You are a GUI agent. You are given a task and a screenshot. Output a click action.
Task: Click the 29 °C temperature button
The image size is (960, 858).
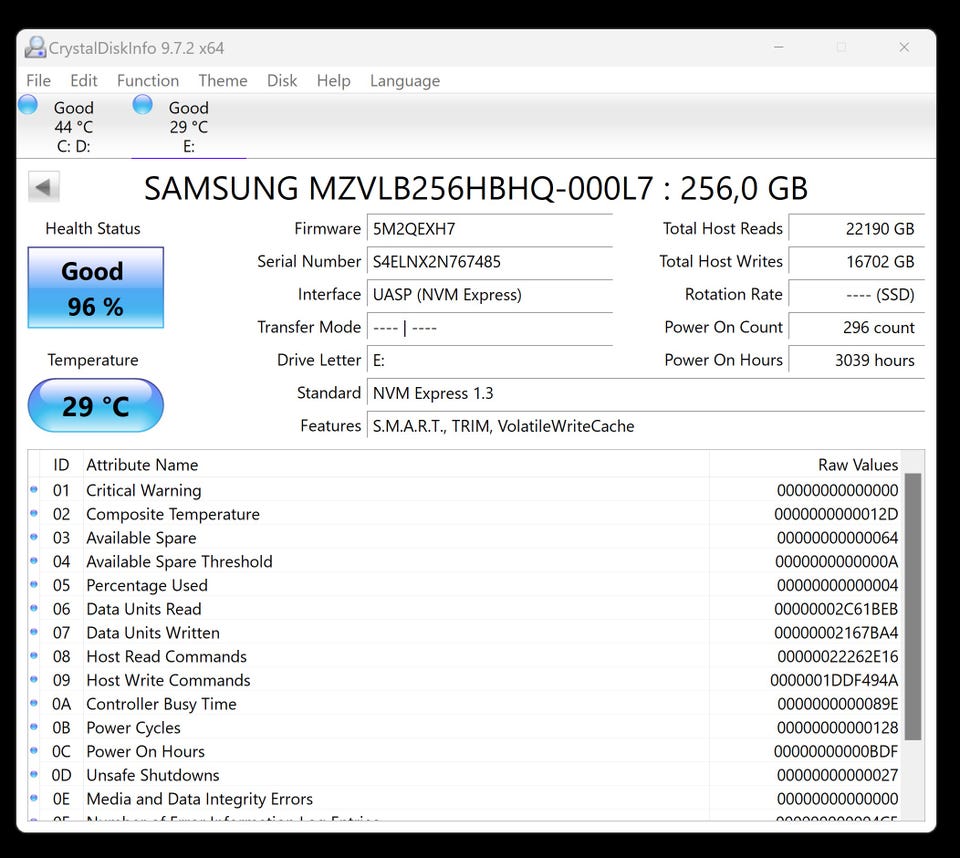95,406
